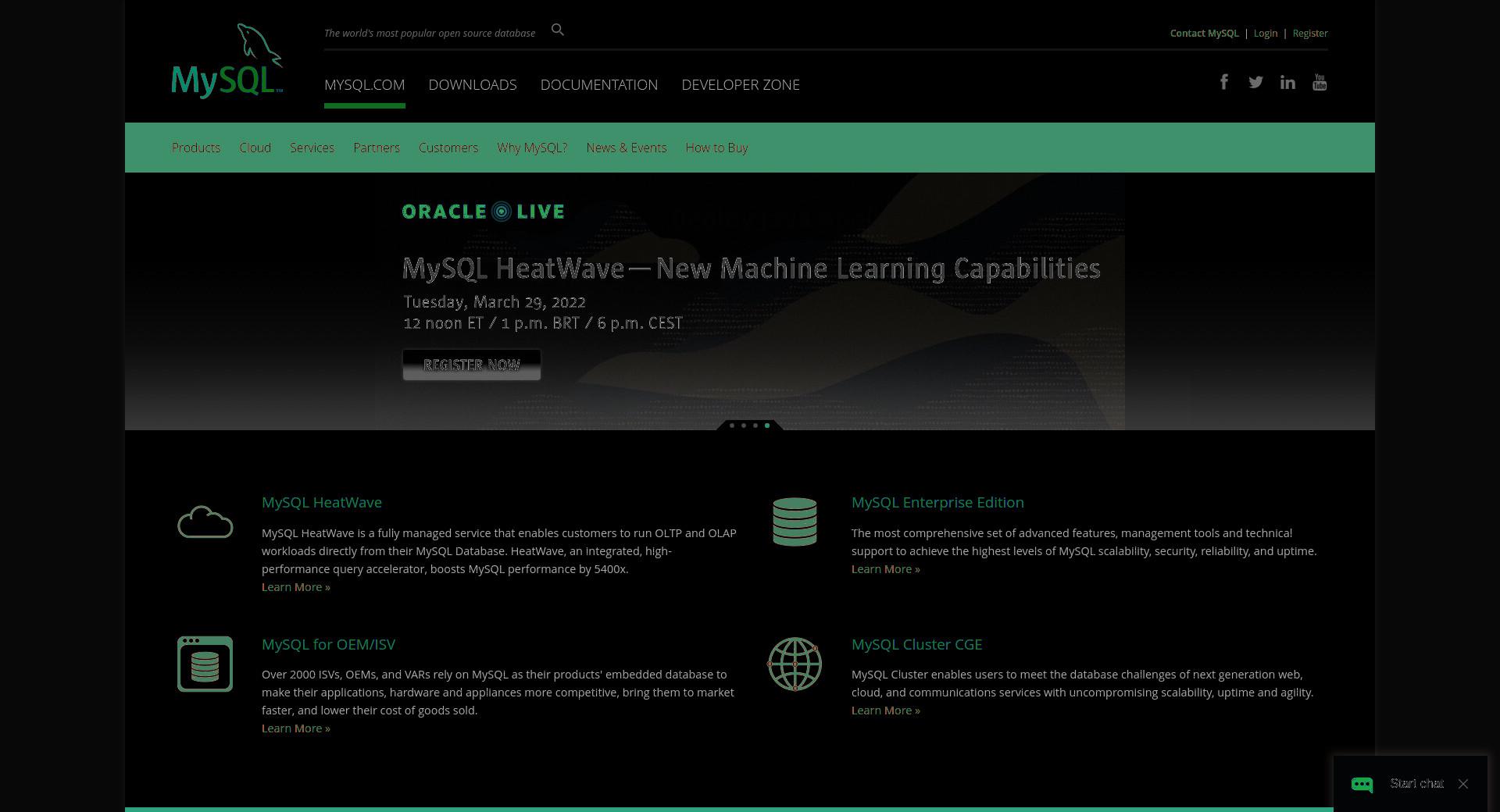Open the MySQL YouTube icon

(x=1320, y=82)
